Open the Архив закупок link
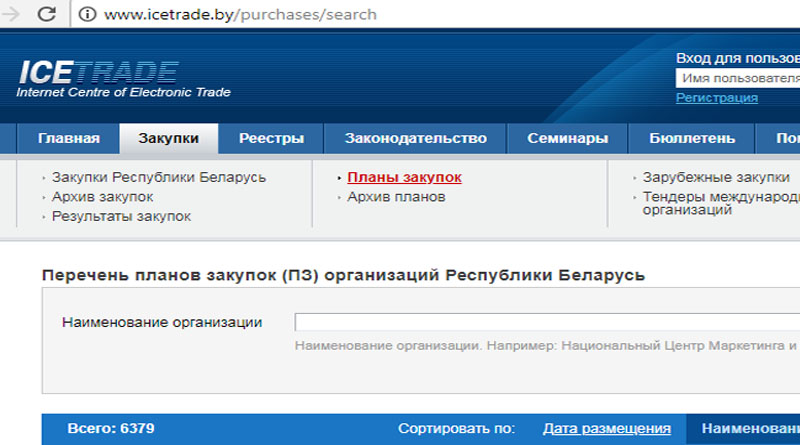This screenshot has height=445, width=800. (x=103, y=196)
